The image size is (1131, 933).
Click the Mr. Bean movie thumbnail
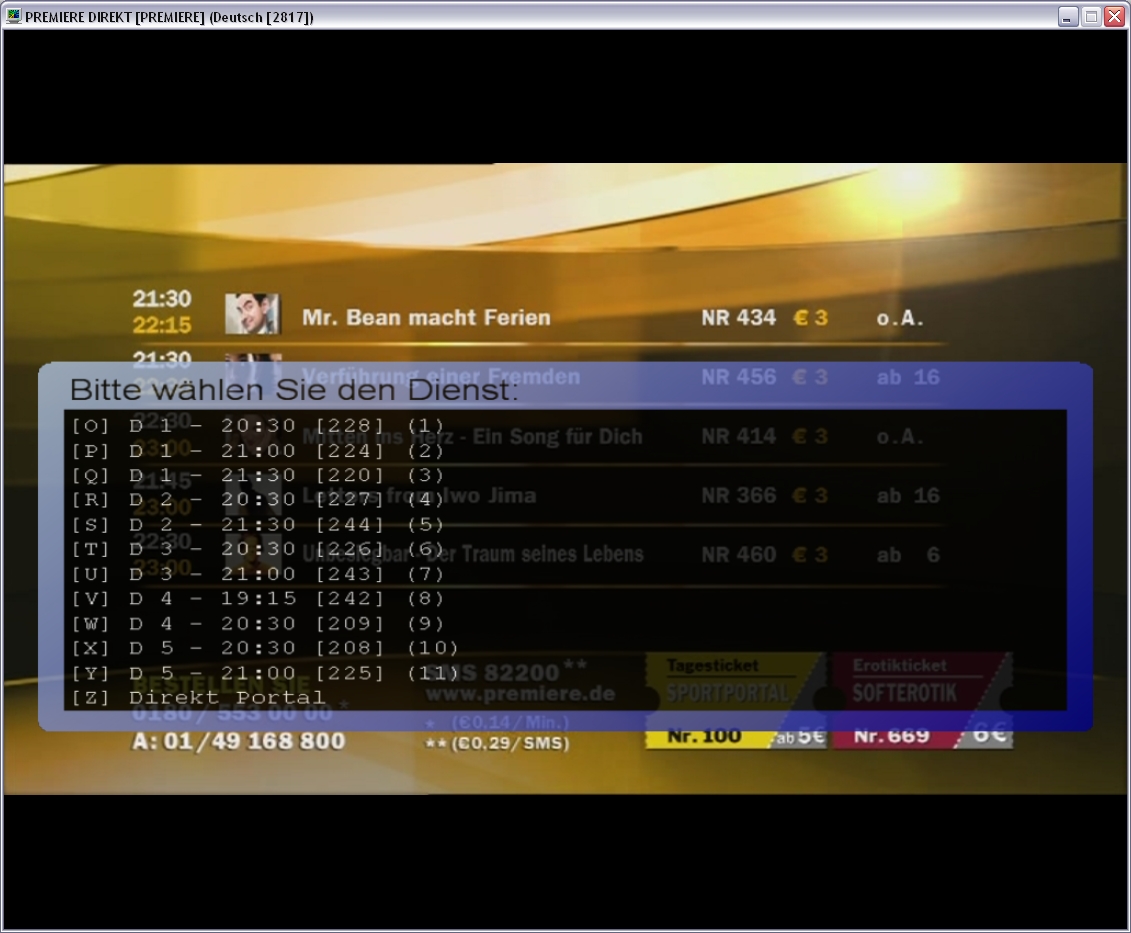click(x=251, y=314)
